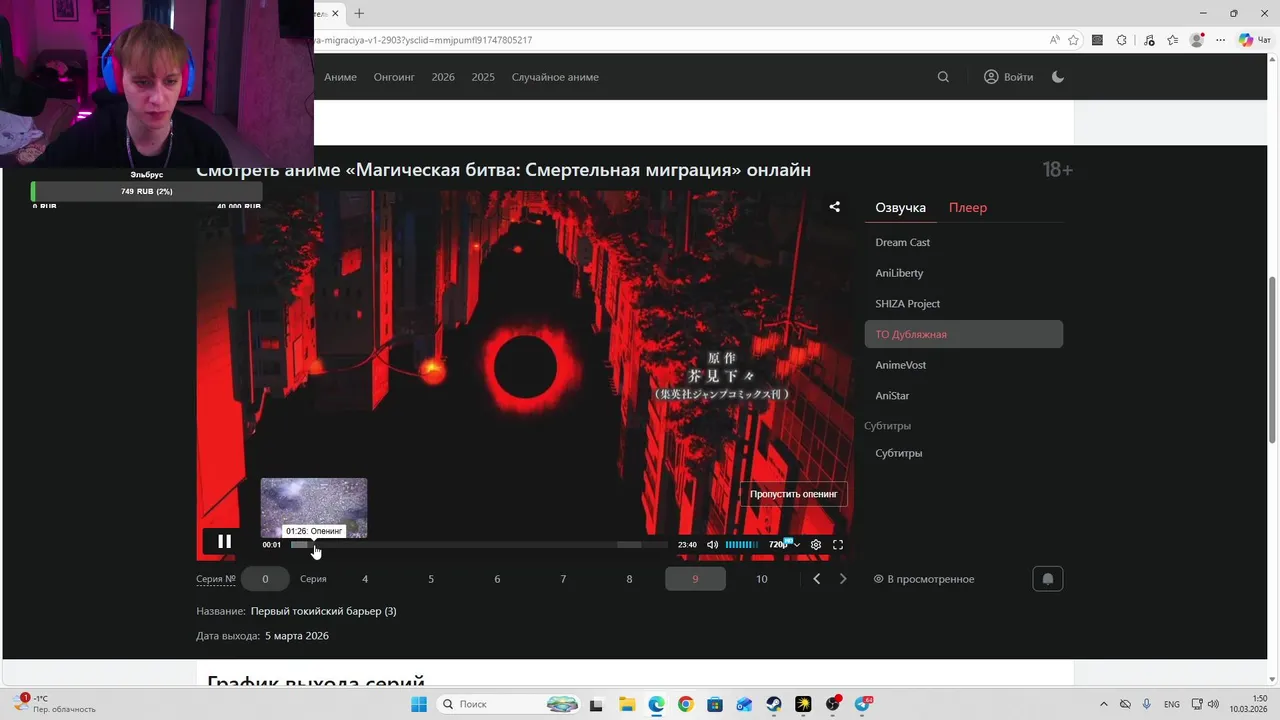
Task: Toggle dark mode moon icon
Action: pos(1058,77)
